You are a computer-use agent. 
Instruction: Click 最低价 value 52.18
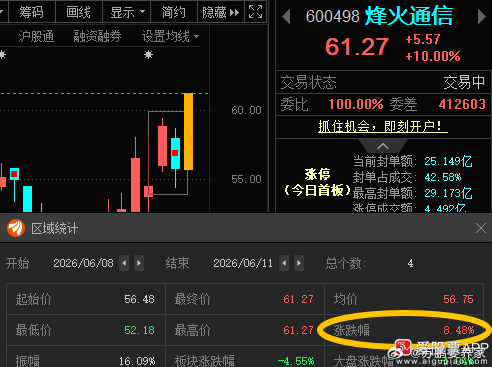click(139, 330)
